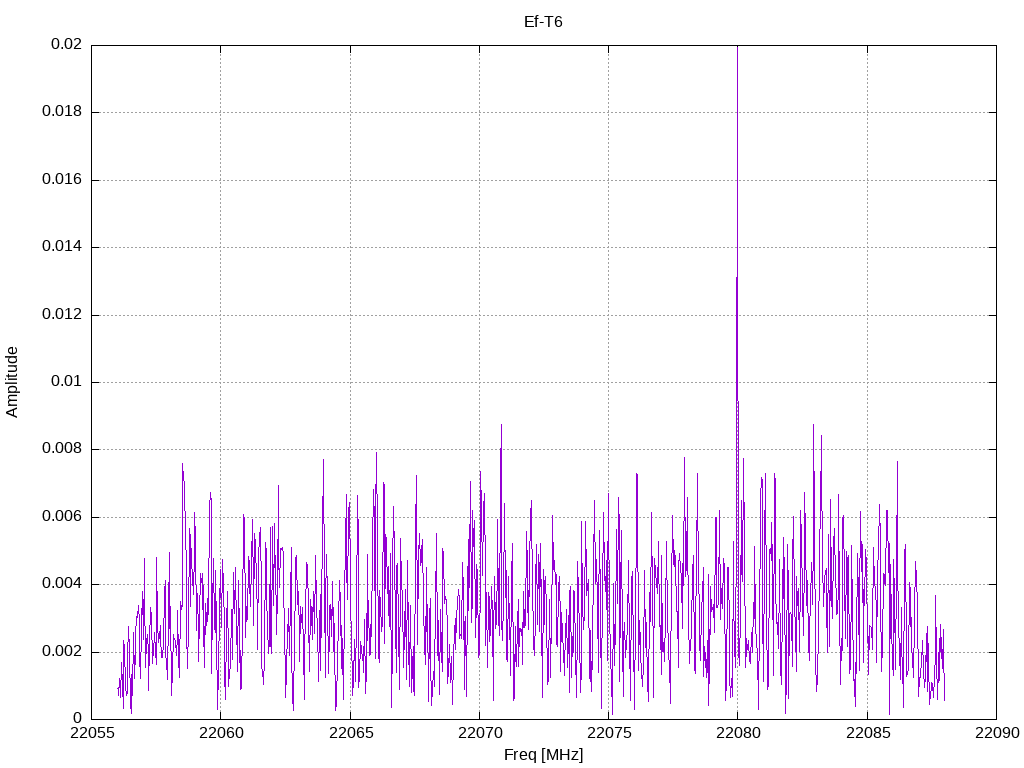
Task: Pick the 22065 x-axis tick label
Action: tap(350, 734)
